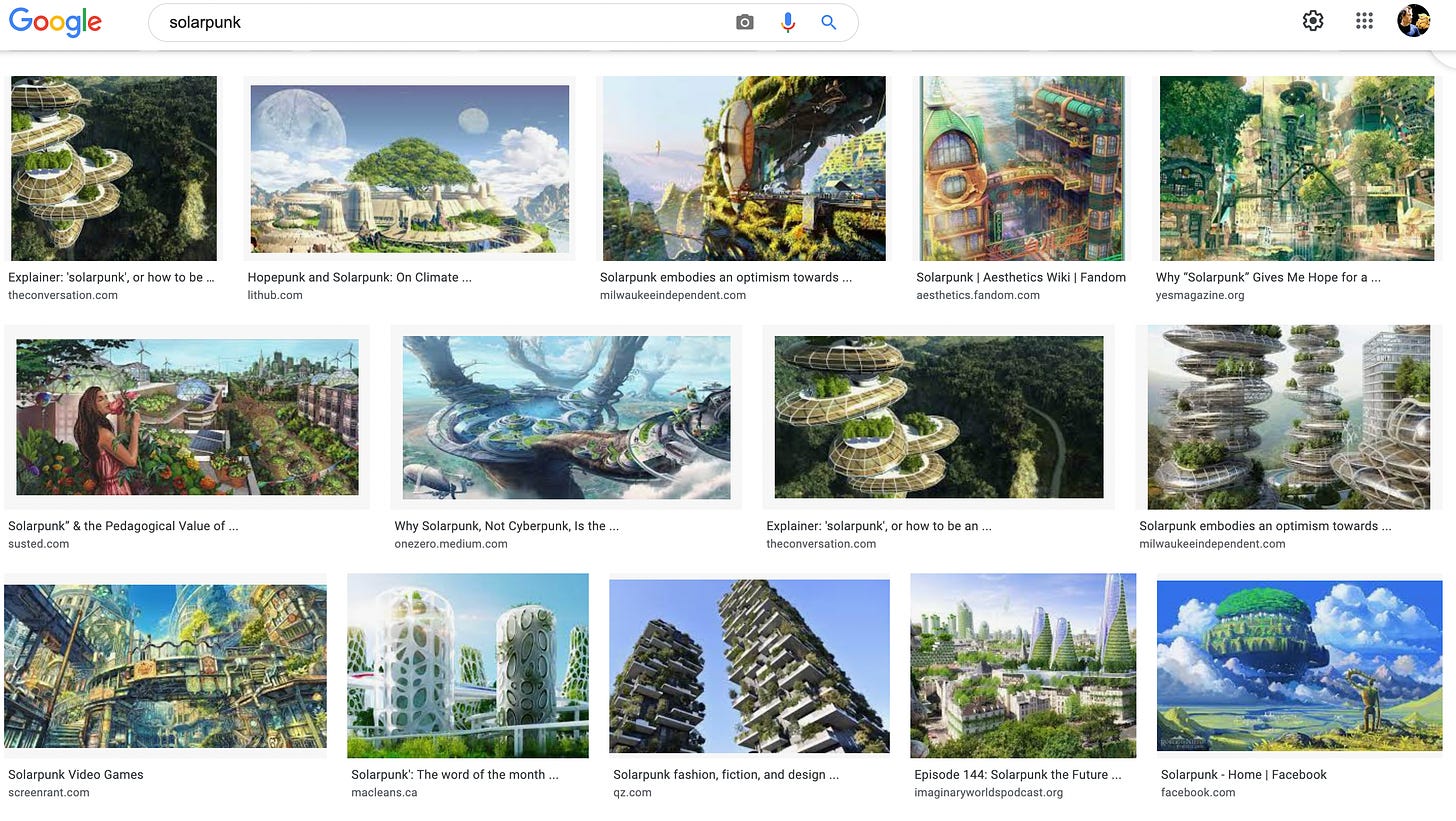The width and height of the screenshot is (1456, 821).
Task: Open the 'Solarpunk Video Games' title link
Action: click(76, 774)
